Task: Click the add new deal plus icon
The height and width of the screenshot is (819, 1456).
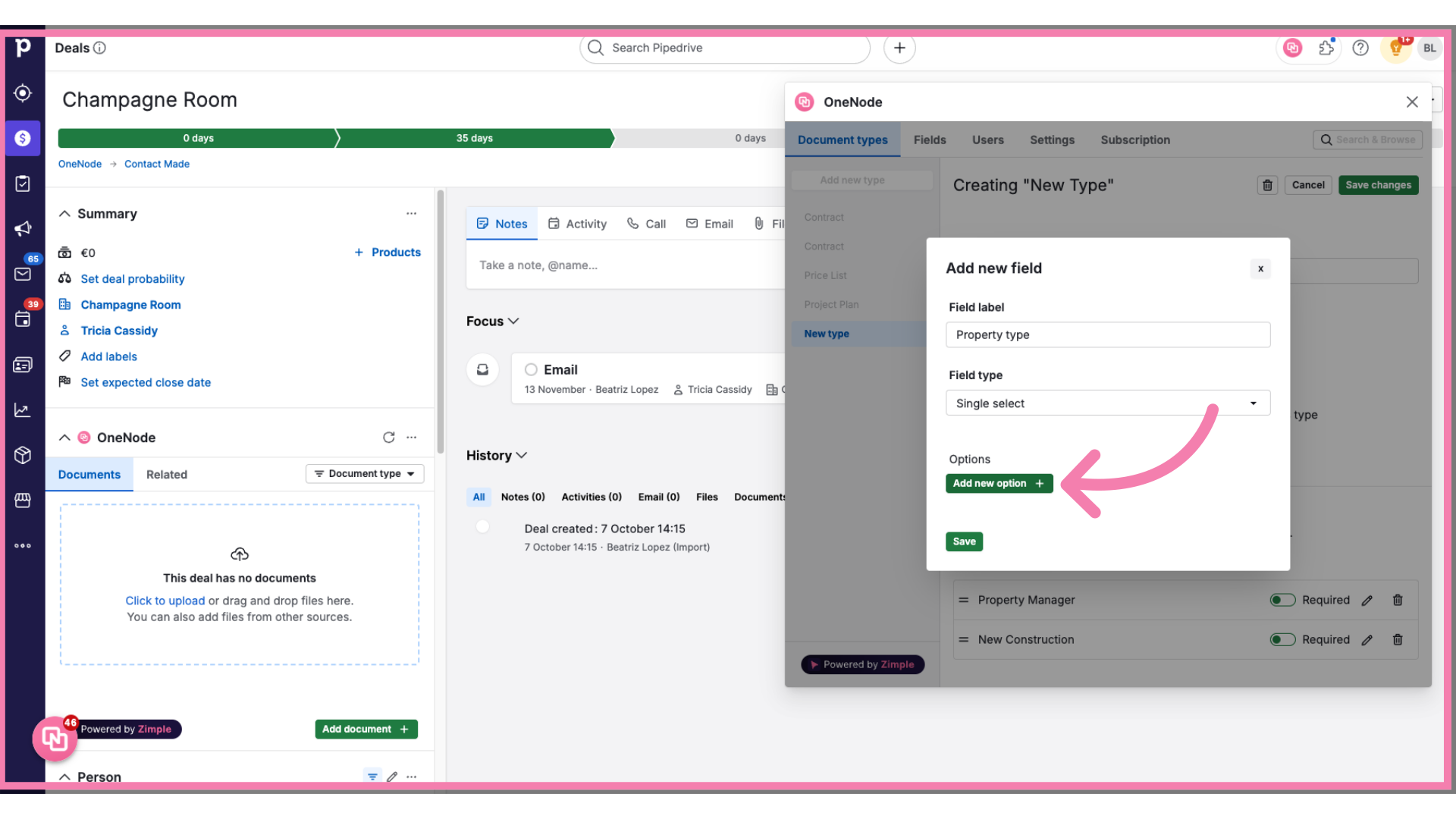Action: [899, 47]
